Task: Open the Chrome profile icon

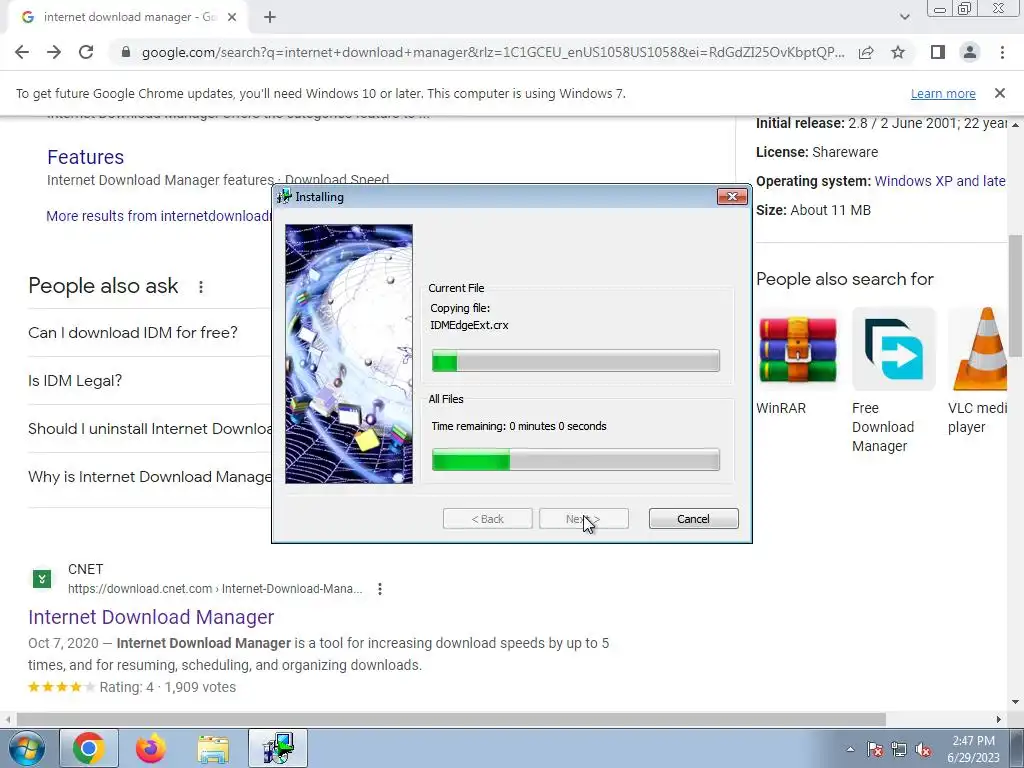Action: 970,52
